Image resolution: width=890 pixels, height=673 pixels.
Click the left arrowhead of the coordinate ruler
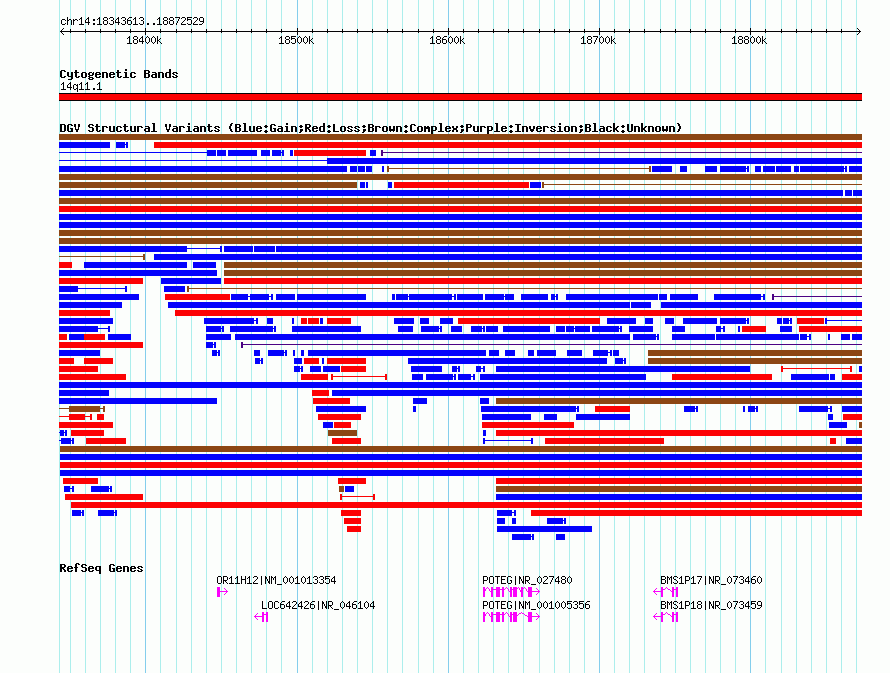[x=62, y=32]
